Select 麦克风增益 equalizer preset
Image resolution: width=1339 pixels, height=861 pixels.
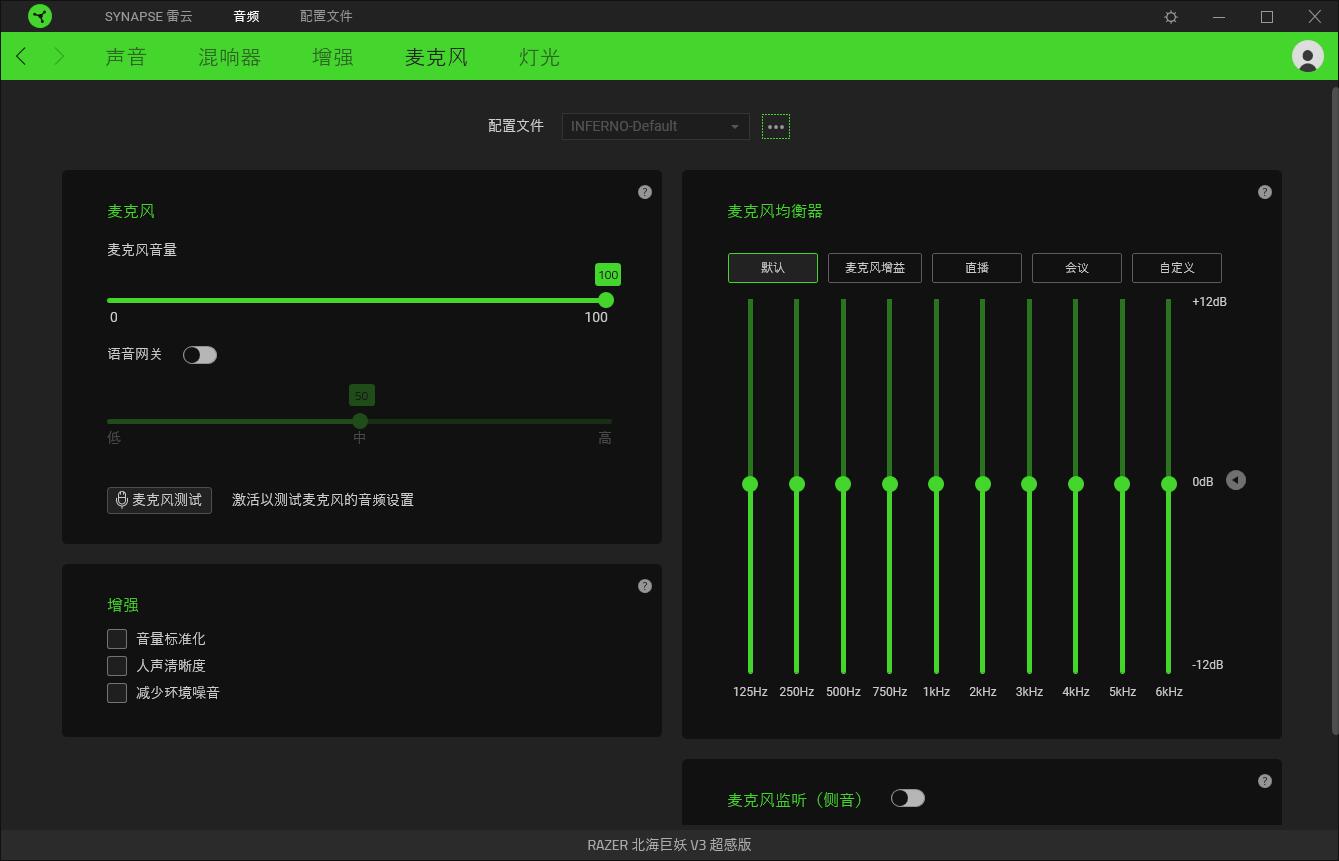[875, 268]
